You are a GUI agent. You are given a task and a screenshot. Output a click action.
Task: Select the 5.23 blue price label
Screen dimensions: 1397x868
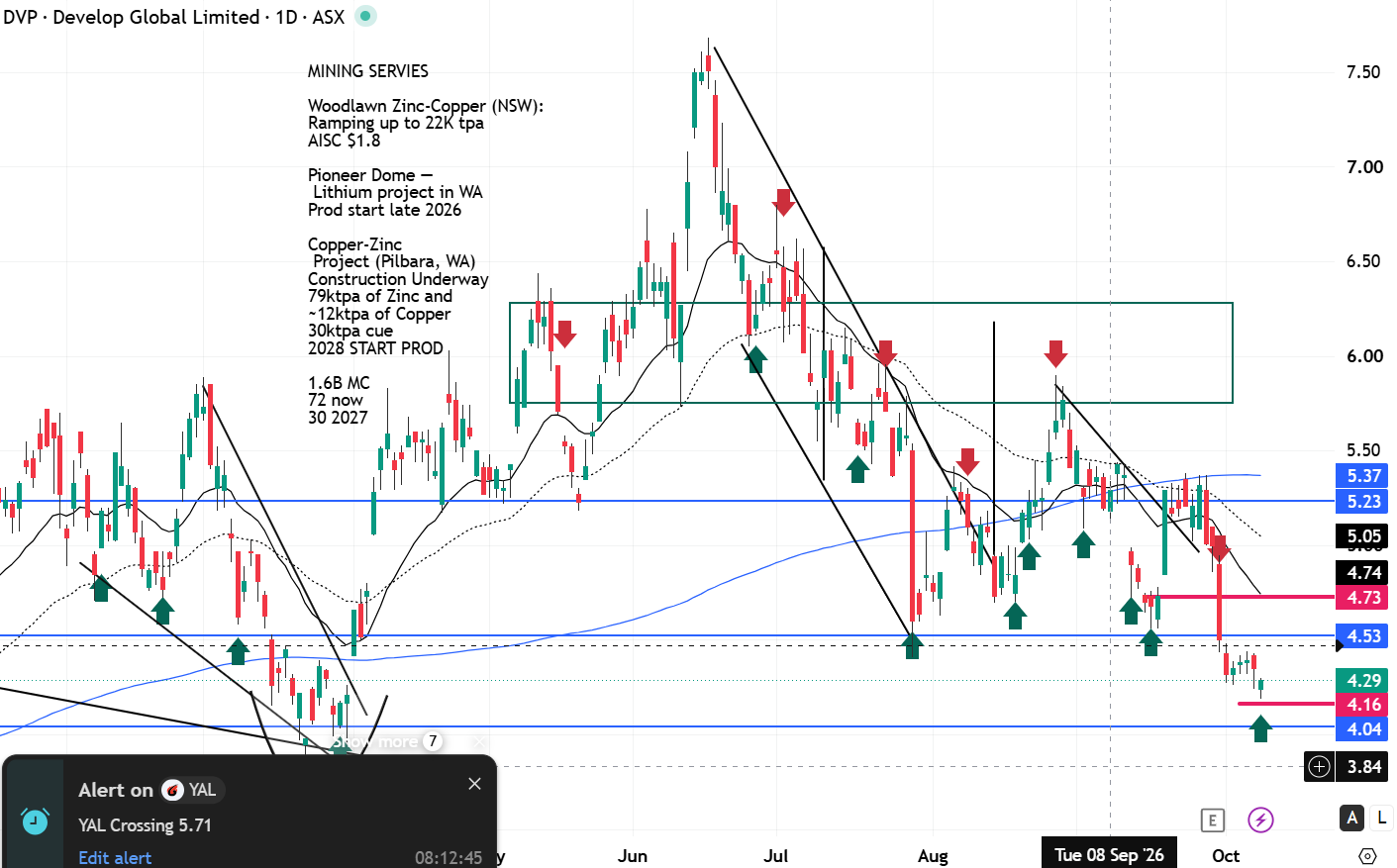[x=1363, y=502]
